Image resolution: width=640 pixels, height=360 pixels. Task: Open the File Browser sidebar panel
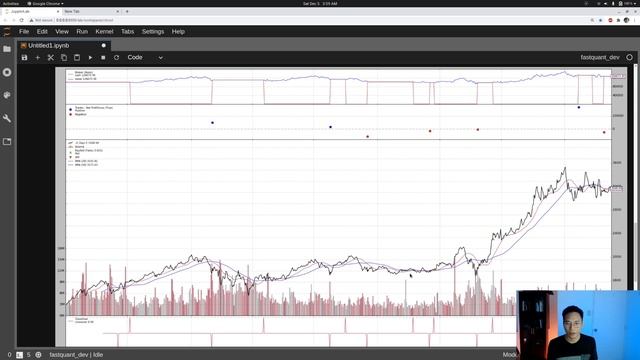(x=7, y=49)
